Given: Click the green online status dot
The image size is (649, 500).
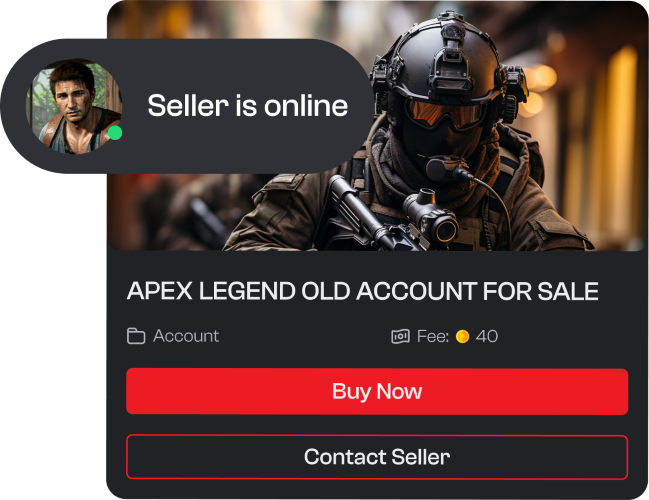Looking at the screenshot, I should [x=115, y=133].
